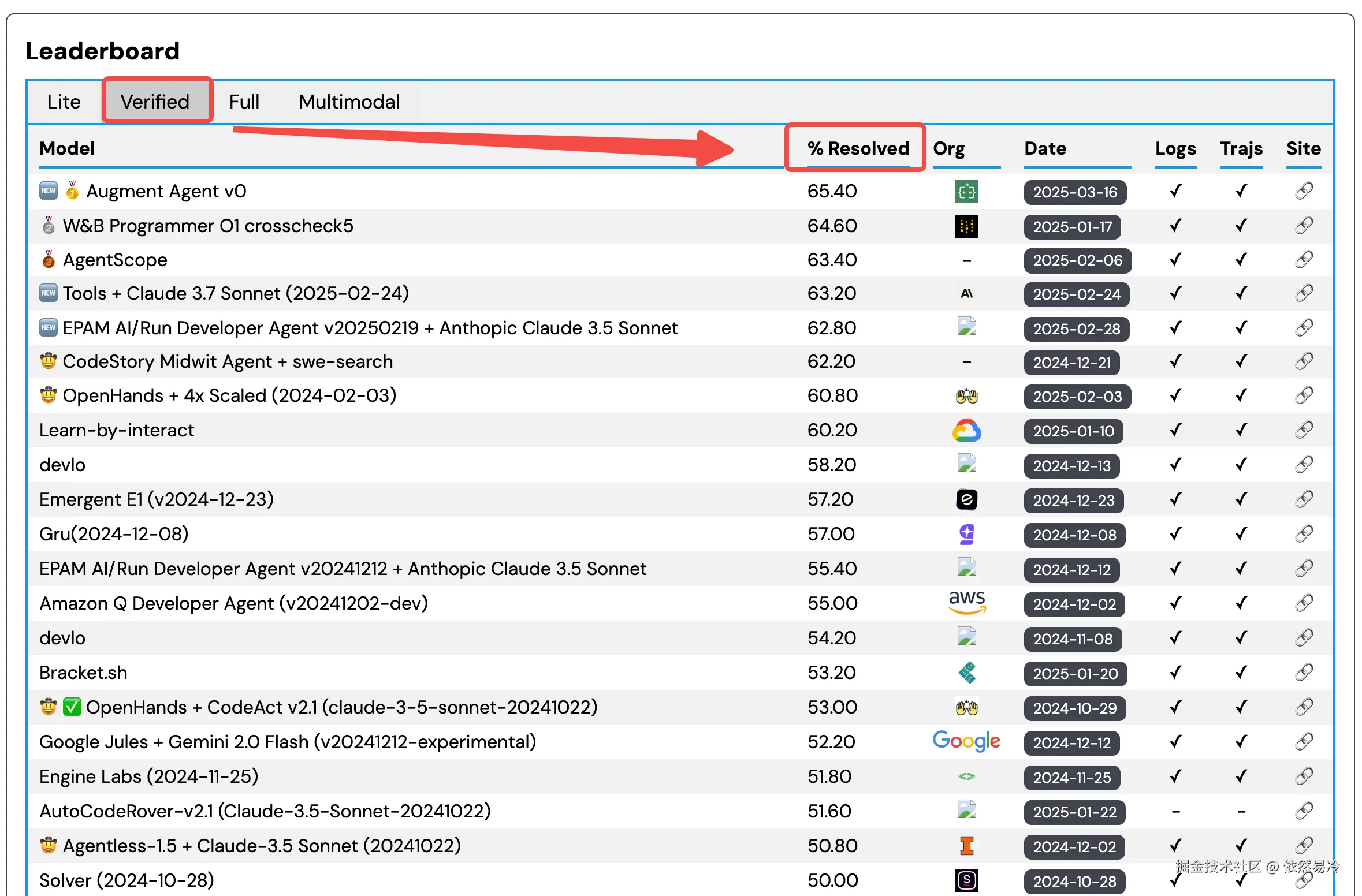
Task: Click the Date column header
Action: click(x=1045, y=148)
